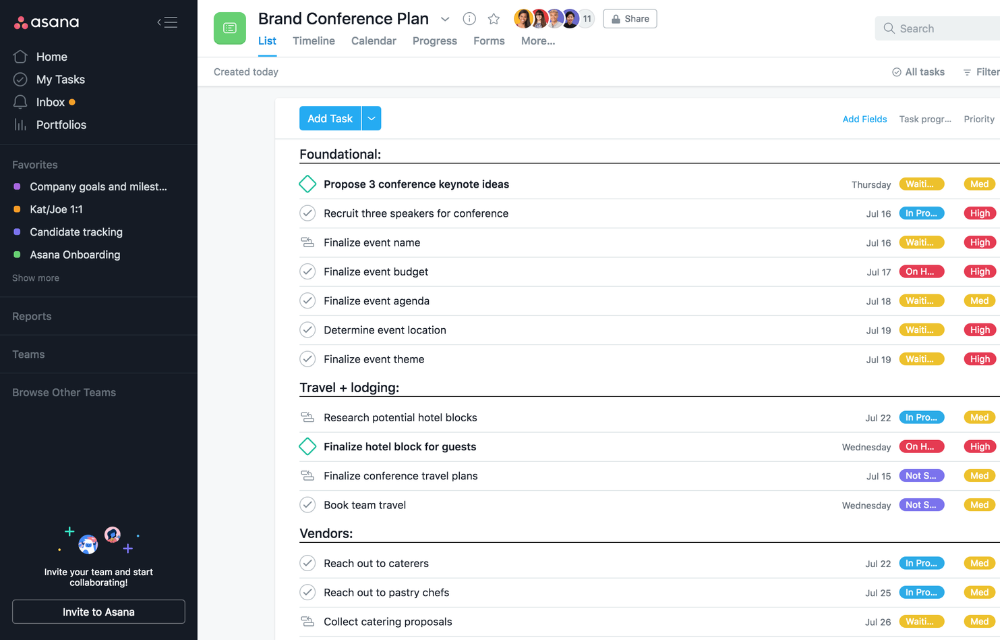Click the Asana logo
The image size is (1000, 640).
47,22
